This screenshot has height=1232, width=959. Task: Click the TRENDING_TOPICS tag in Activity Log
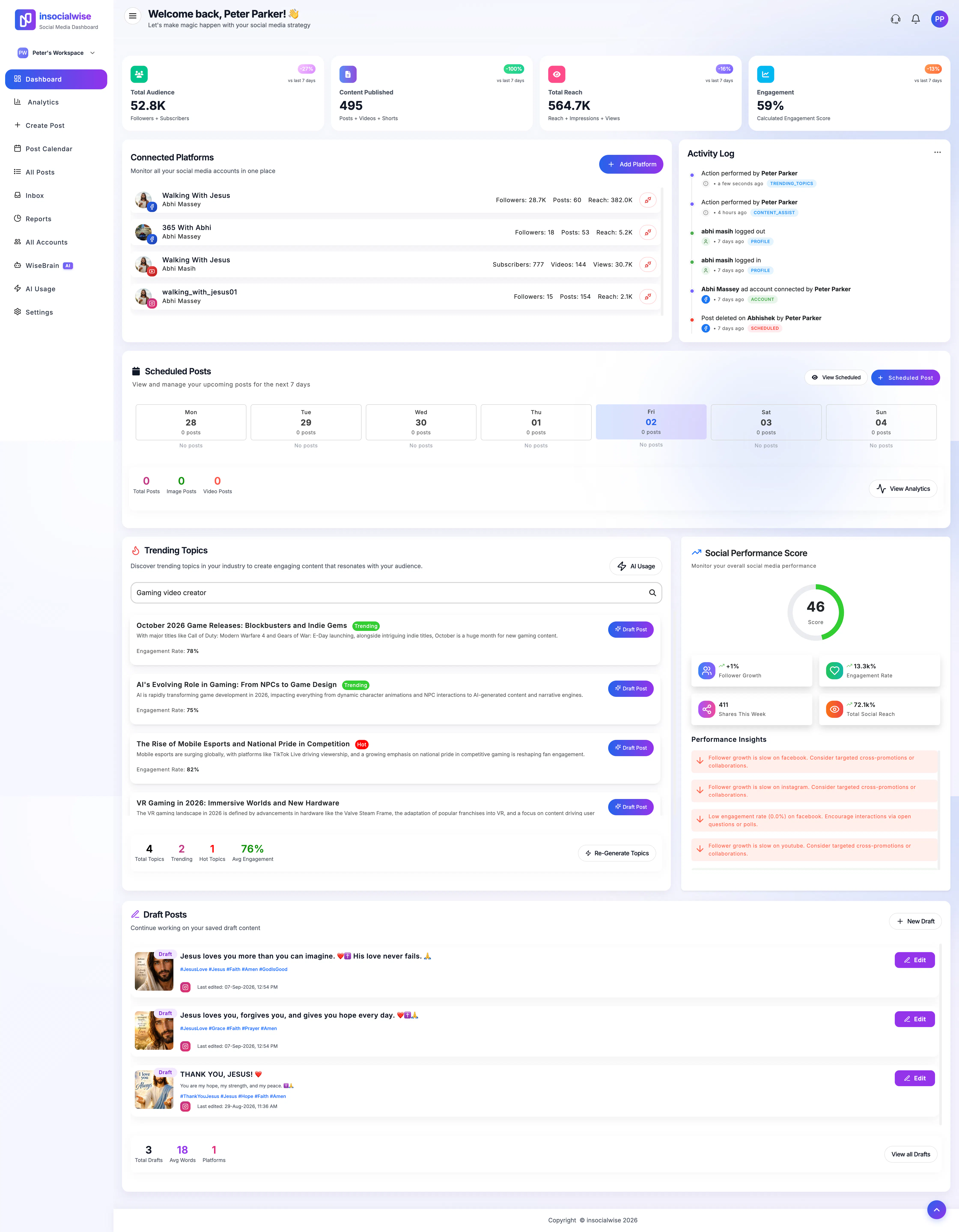pos(792,183)
